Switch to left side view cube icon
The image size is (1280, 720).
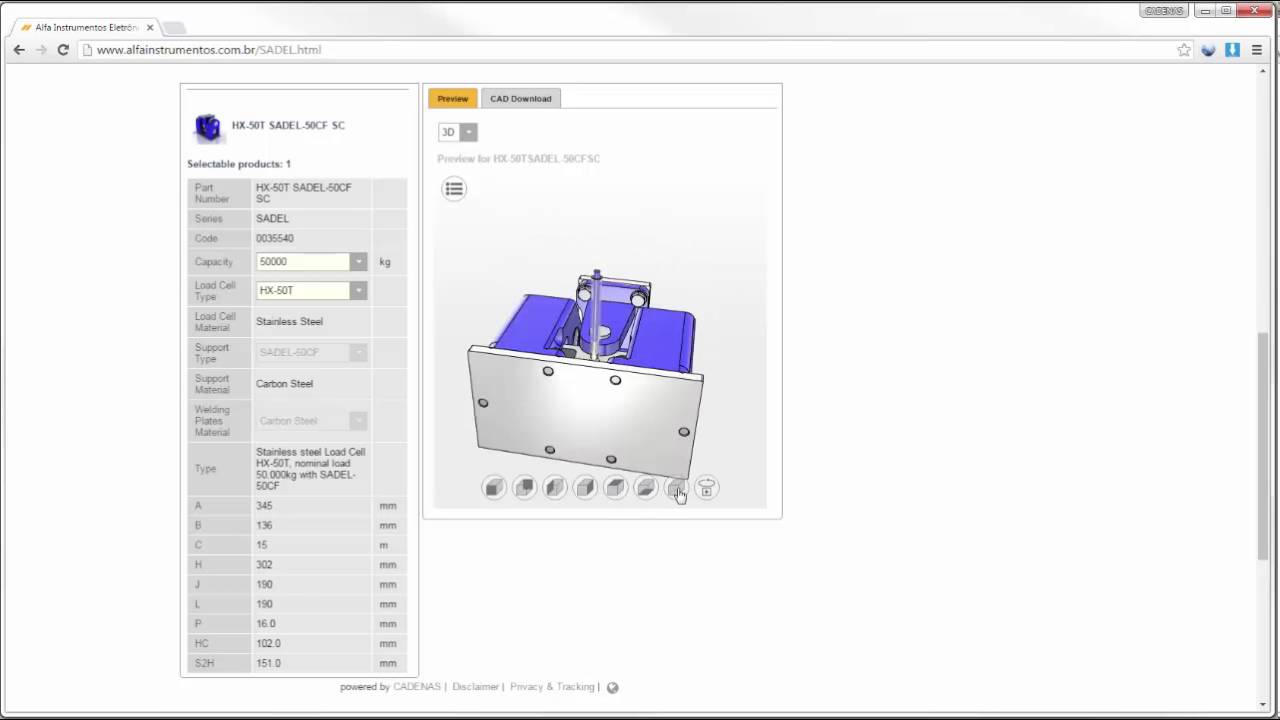[555, 488]
